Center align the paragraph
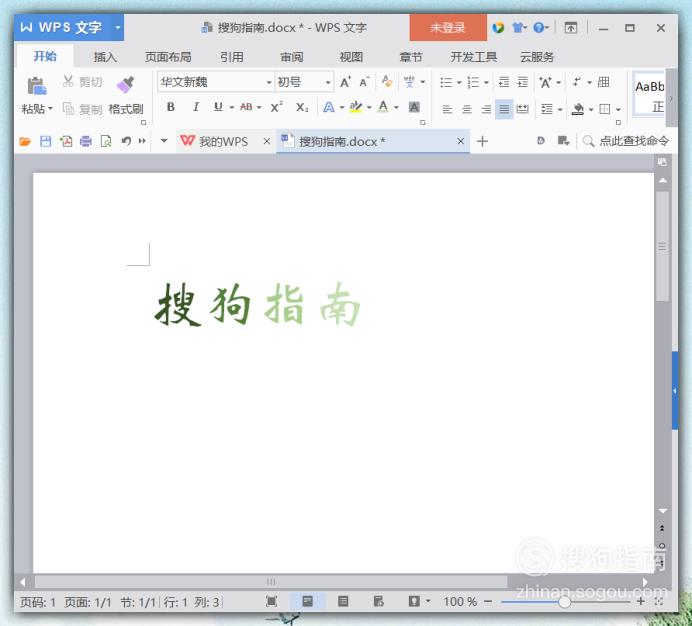The width and height of the screenshot is (692, 626). [466, 109]
